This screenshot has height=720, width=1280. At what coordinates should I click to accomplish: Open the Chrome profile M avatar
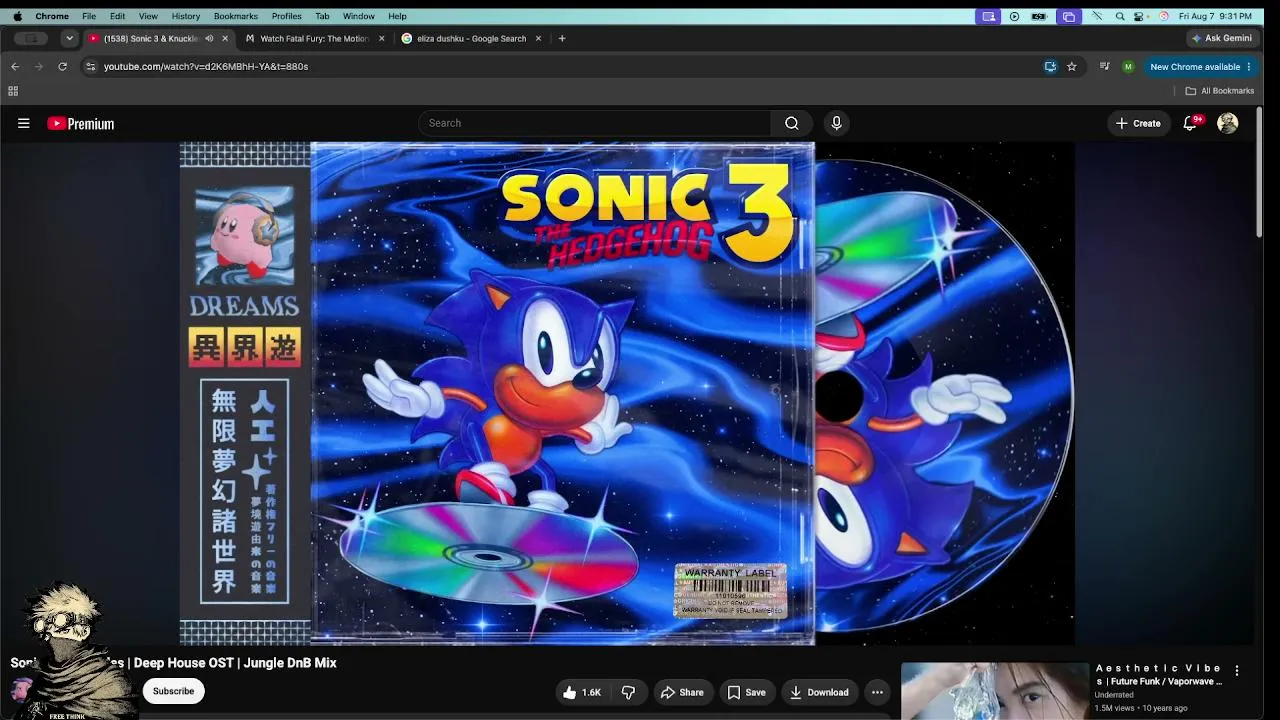[1128, 66]
